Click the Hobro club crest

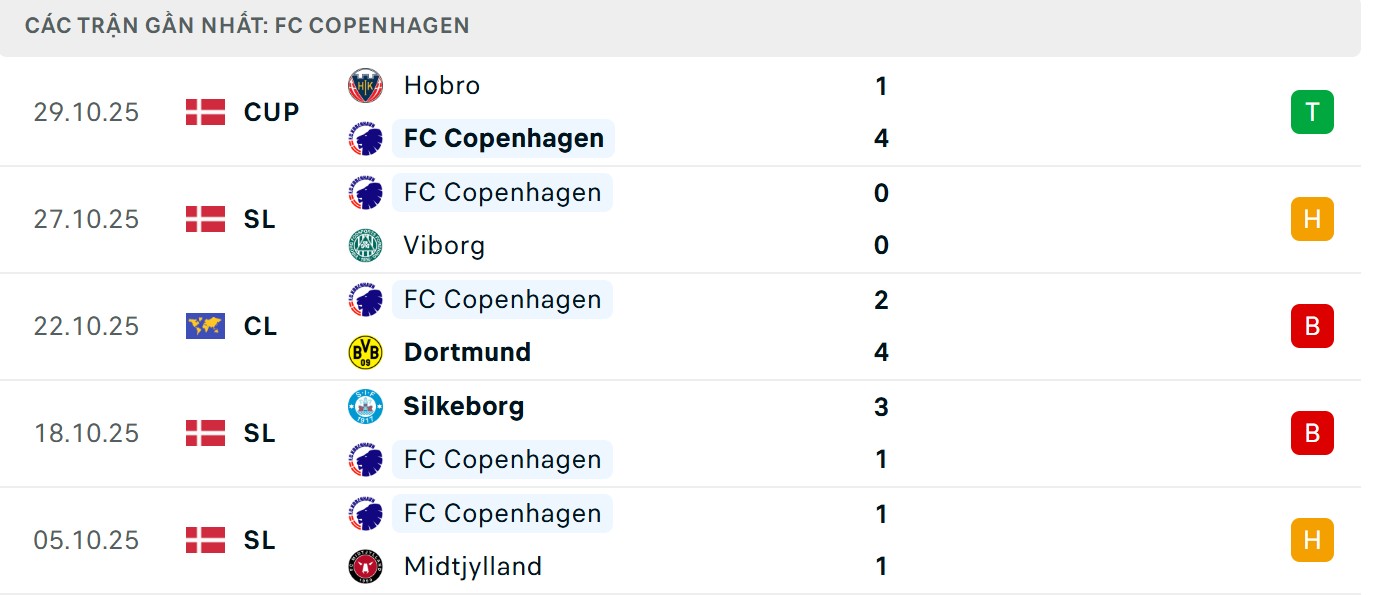[x=366, y=85]
